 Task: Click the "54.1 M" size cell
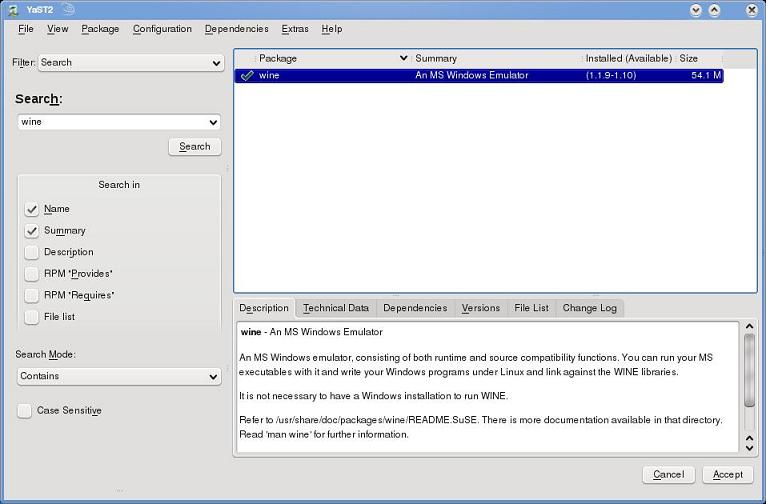[706, 75]
